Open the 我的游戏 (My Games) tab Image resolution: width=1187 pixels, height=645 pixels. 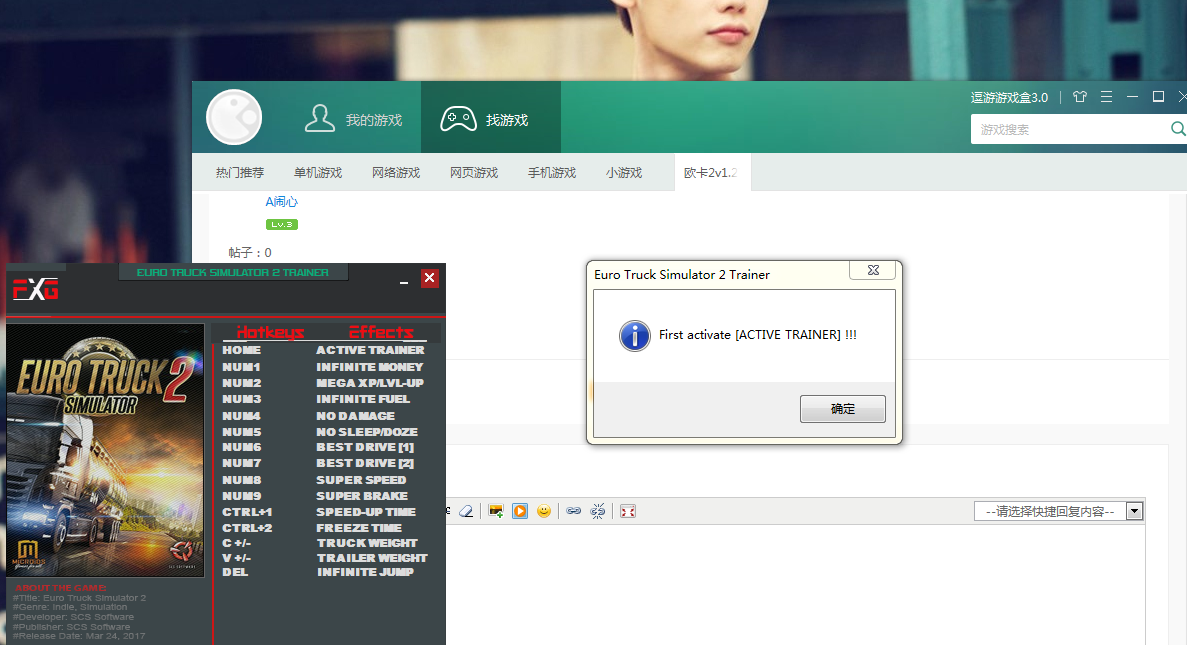(353, 118)
